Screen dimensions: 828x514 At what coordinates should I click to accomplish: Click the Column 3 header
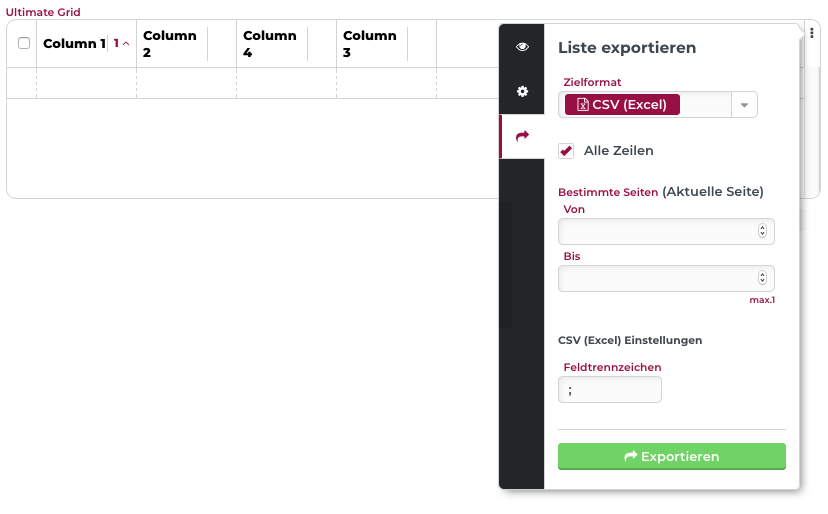coord(370,44)
